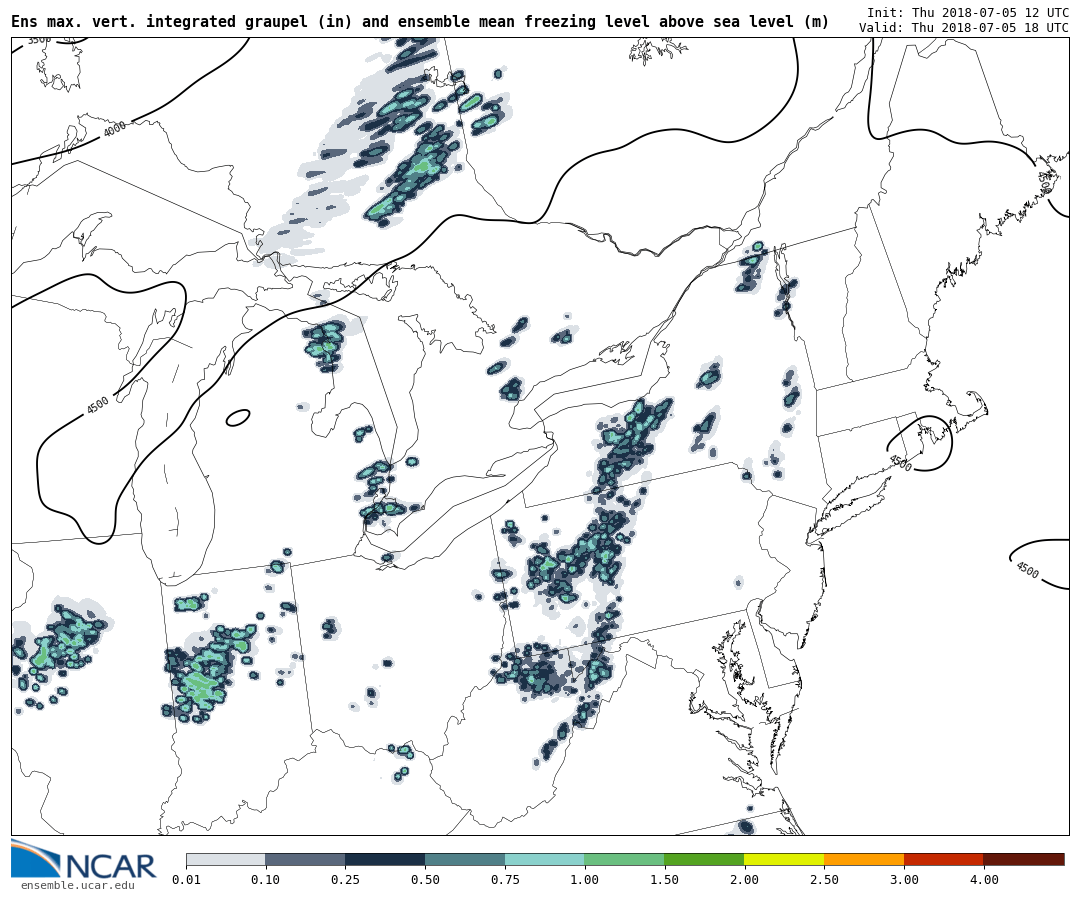This screenshot has width=1080, height=898.
Task: Pick the dark brown 4.00+ legend swatch
Action: [1024, 859]
